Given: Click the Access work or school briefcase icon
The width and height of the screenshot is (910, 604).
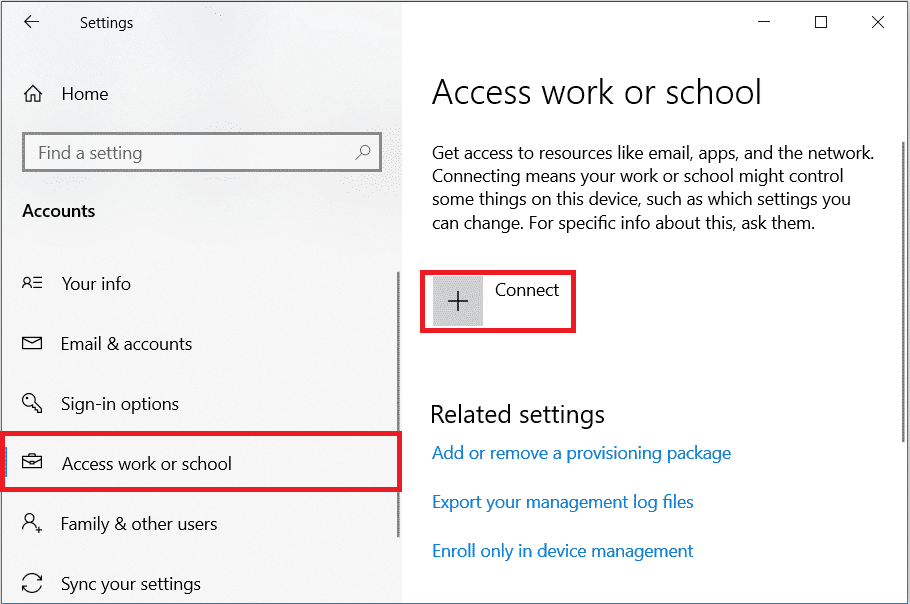Looking at the screenshot, I should (32, 462).
